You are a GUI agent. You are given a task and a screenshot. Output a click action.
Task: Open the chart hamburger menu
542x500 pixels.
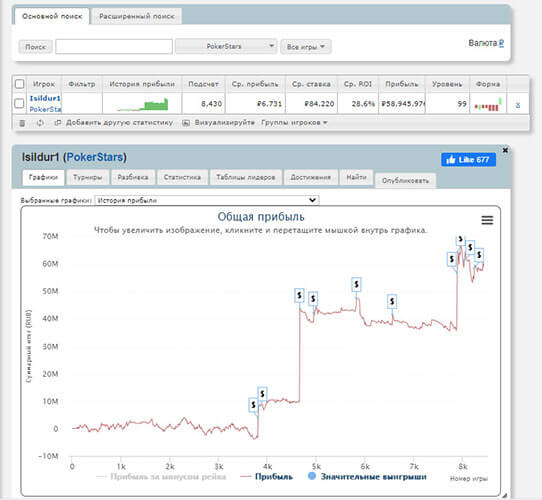(x=487, y=220)
